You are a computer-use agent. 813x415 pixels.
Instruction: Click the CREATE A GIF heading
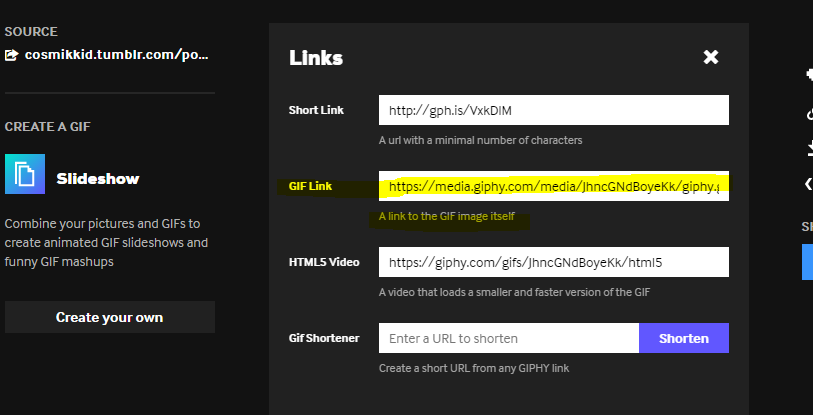coord(48,127)
